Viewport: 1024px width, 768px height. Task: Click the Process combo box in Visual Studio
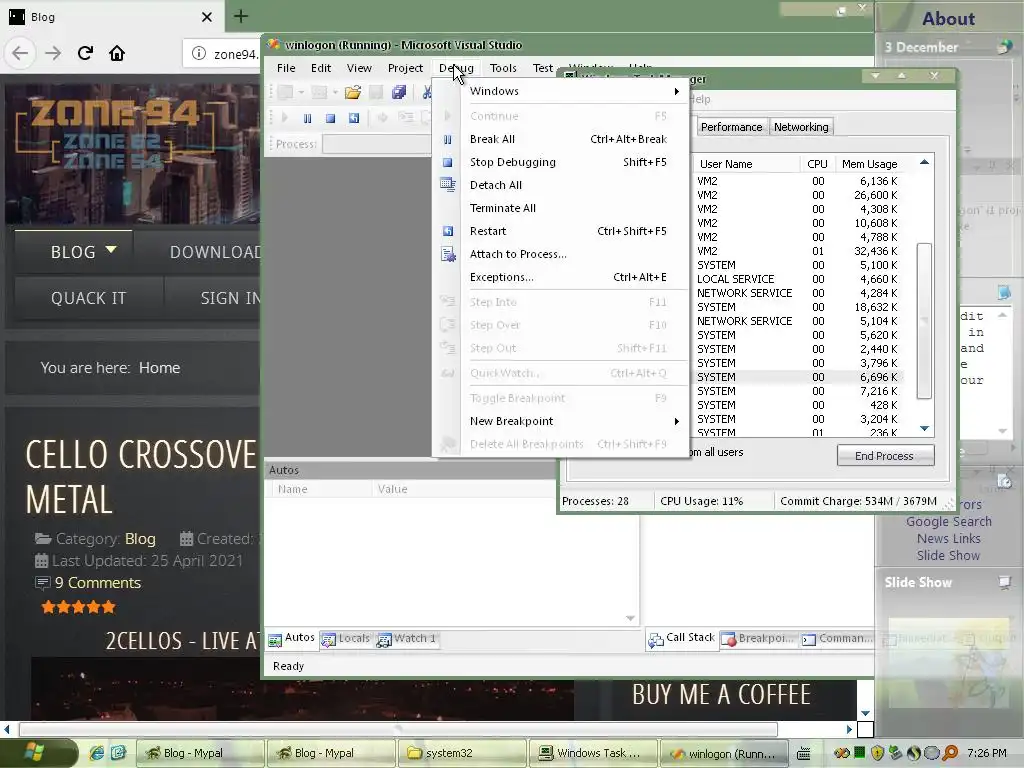[x=376, y=144]
